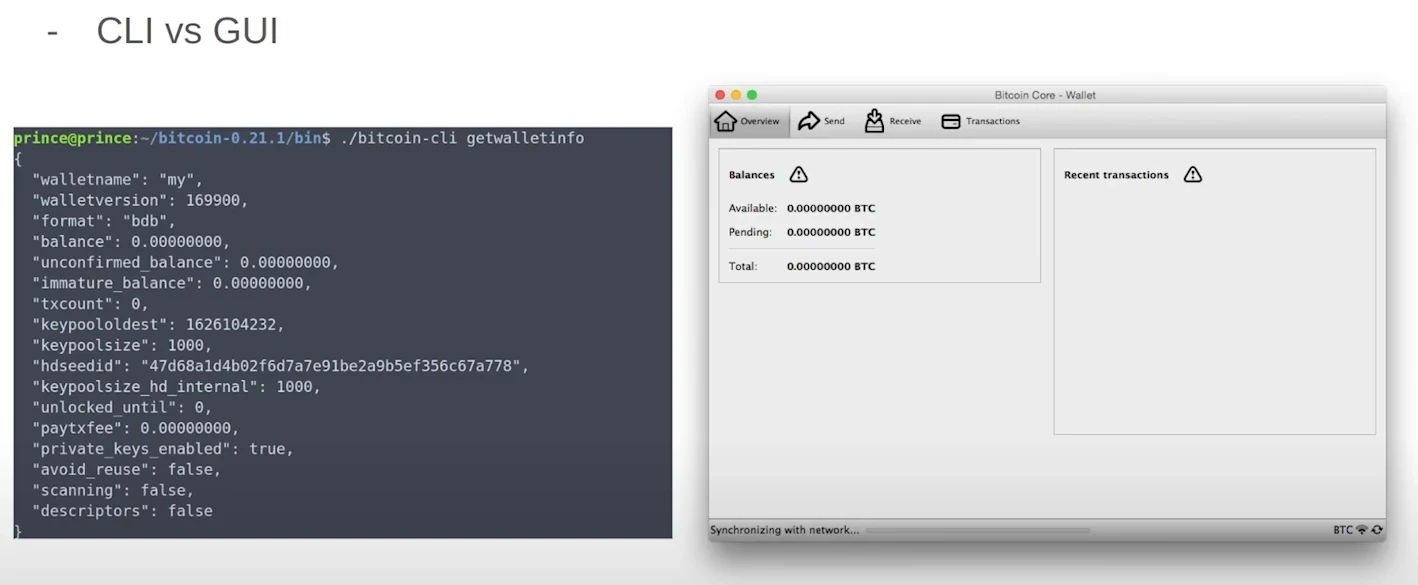Click the Send arrow icon
1418x585 pixels.
coord(808,122)
